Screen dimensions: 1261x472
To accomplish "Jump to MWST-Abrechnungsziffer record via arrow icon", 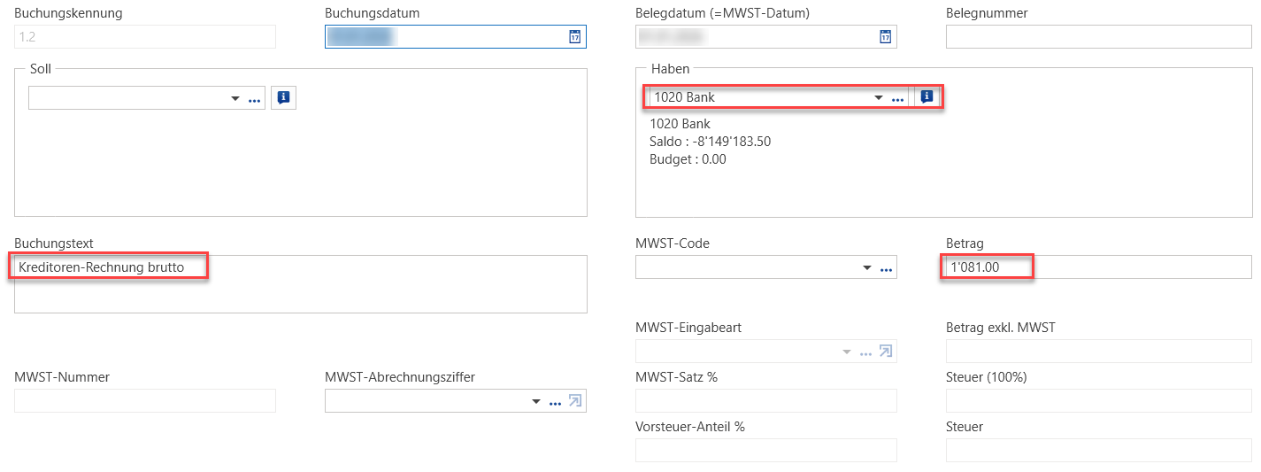I will coord(575,401).
